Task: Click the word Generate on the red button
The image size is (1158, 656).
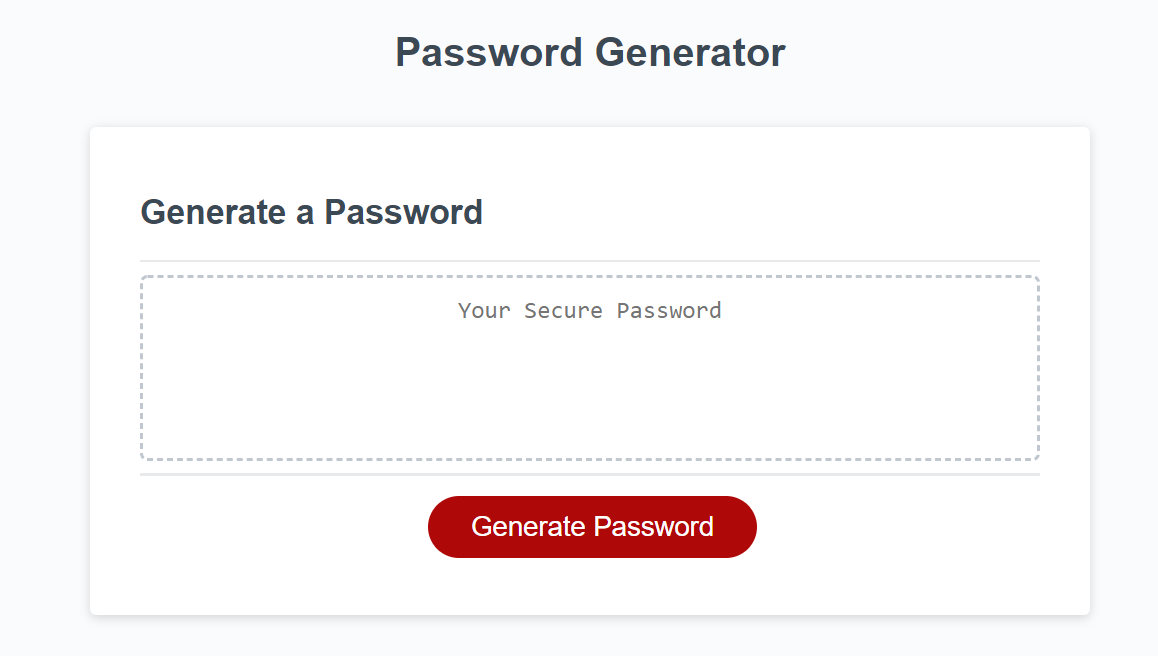Action: (x=527, y=527)
